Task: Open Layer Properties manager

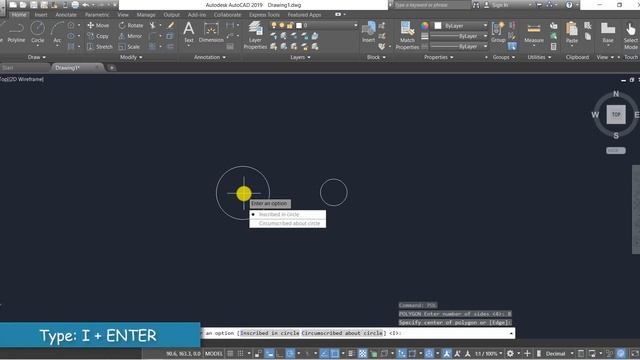Action: (x=255, y=35)
